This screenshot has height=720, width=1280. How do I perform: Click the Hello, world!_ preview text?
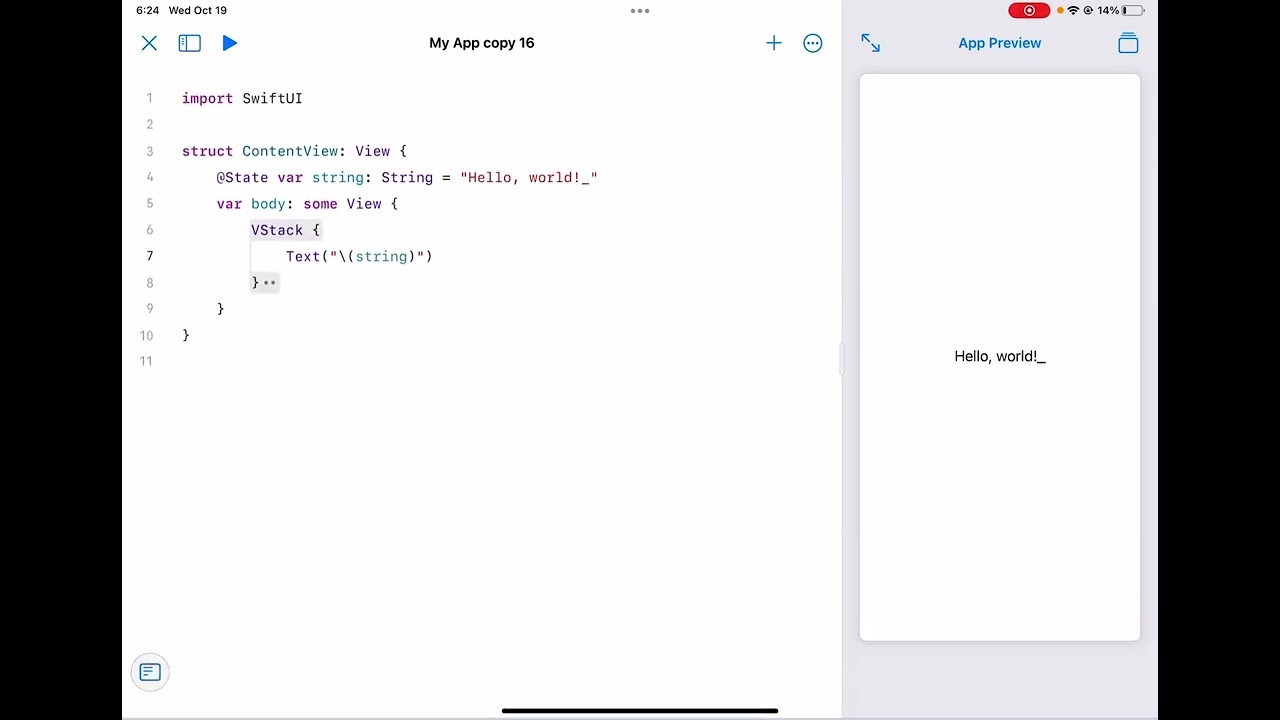click(1000, 356)
